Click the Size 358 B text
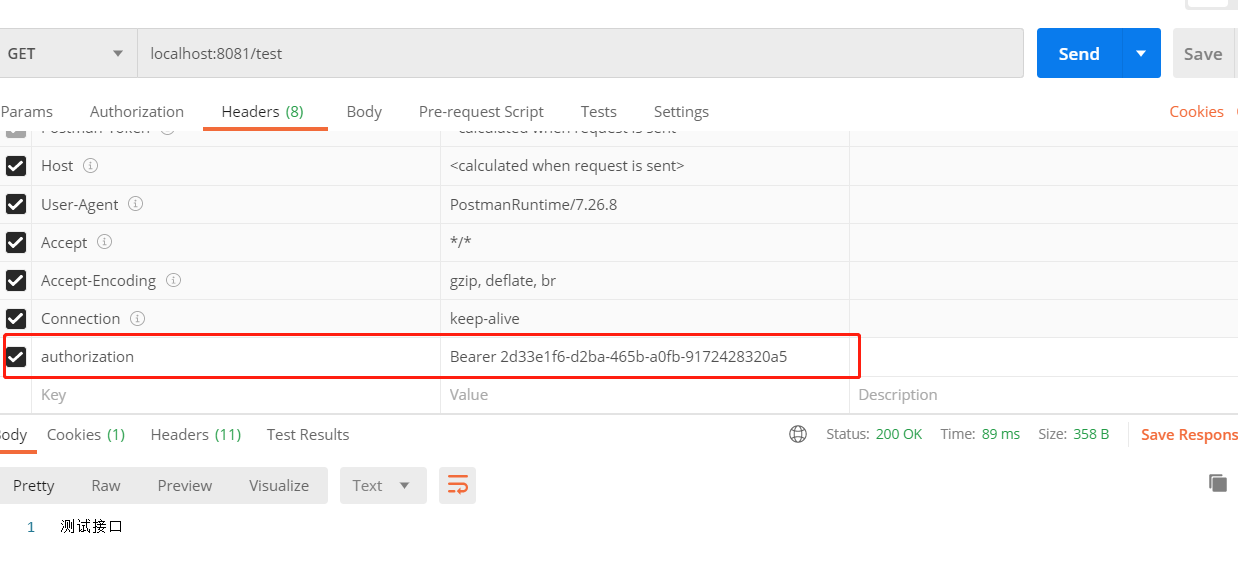 click(x=1073, y=434)
